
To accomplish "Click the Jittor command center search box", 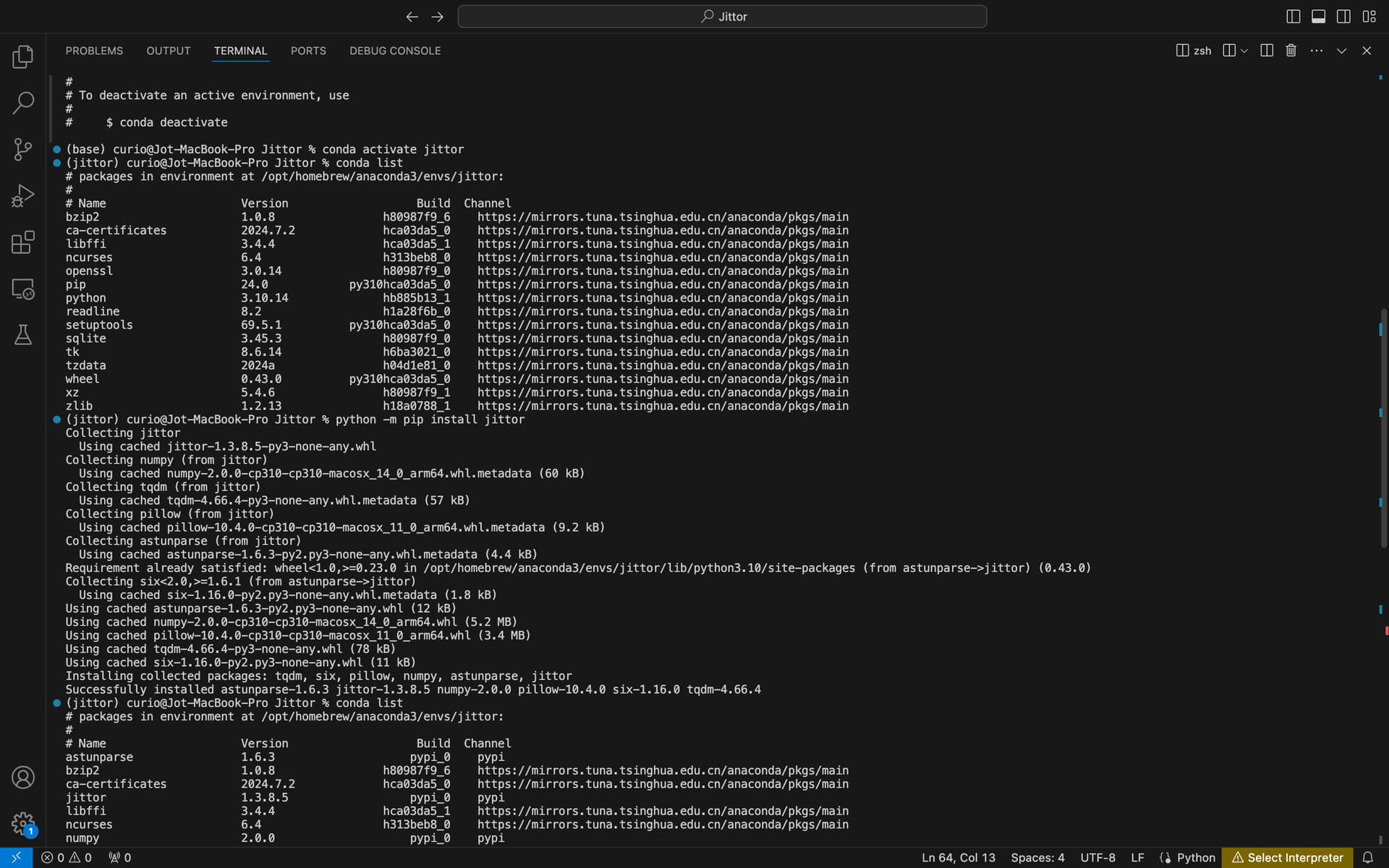I will [722, 16].
